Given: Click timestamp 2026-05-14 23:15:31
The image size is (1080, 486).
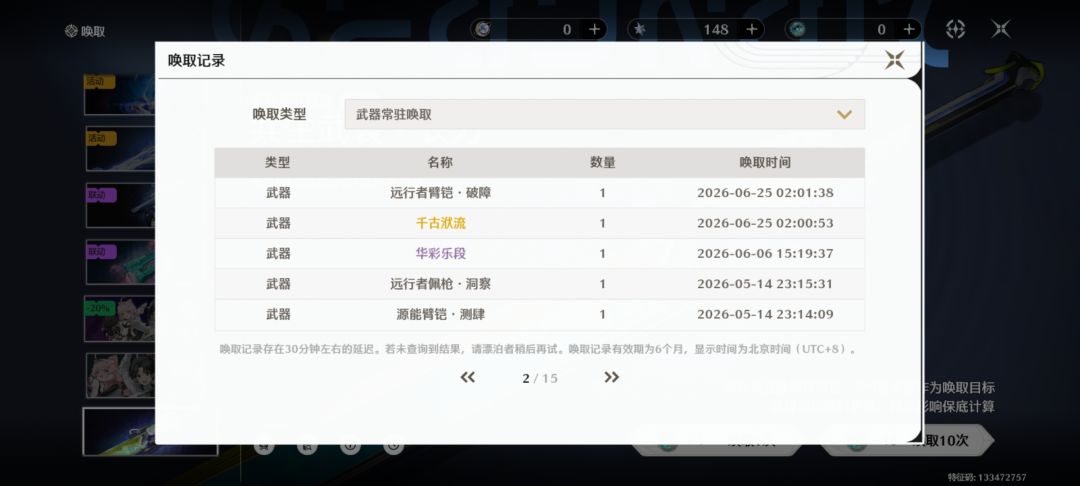Looking at the screenshot, I should coord(765,284).
